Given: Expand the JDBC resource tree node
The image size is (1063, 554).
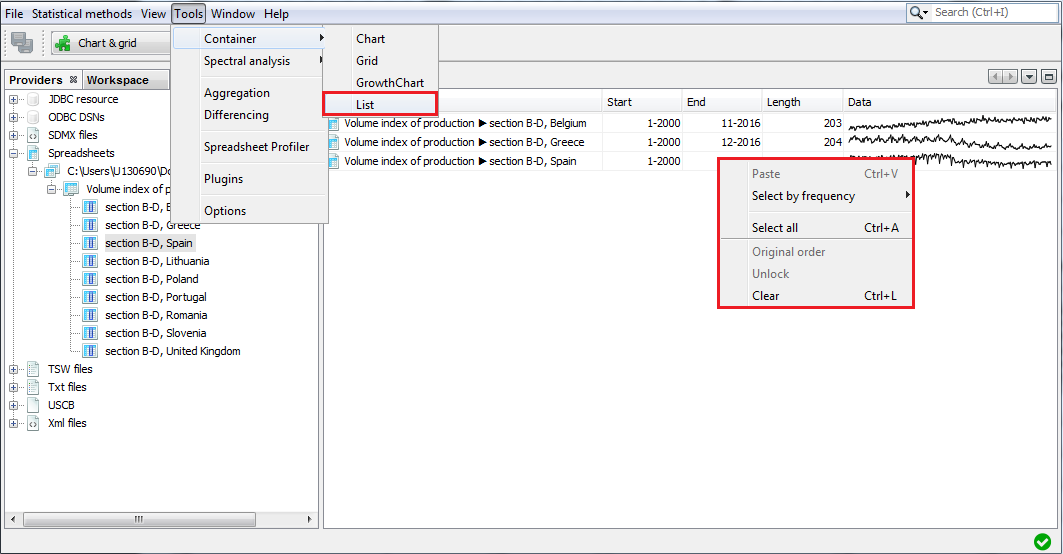Looking at the screenshot, I should click(x=14, y=99).
